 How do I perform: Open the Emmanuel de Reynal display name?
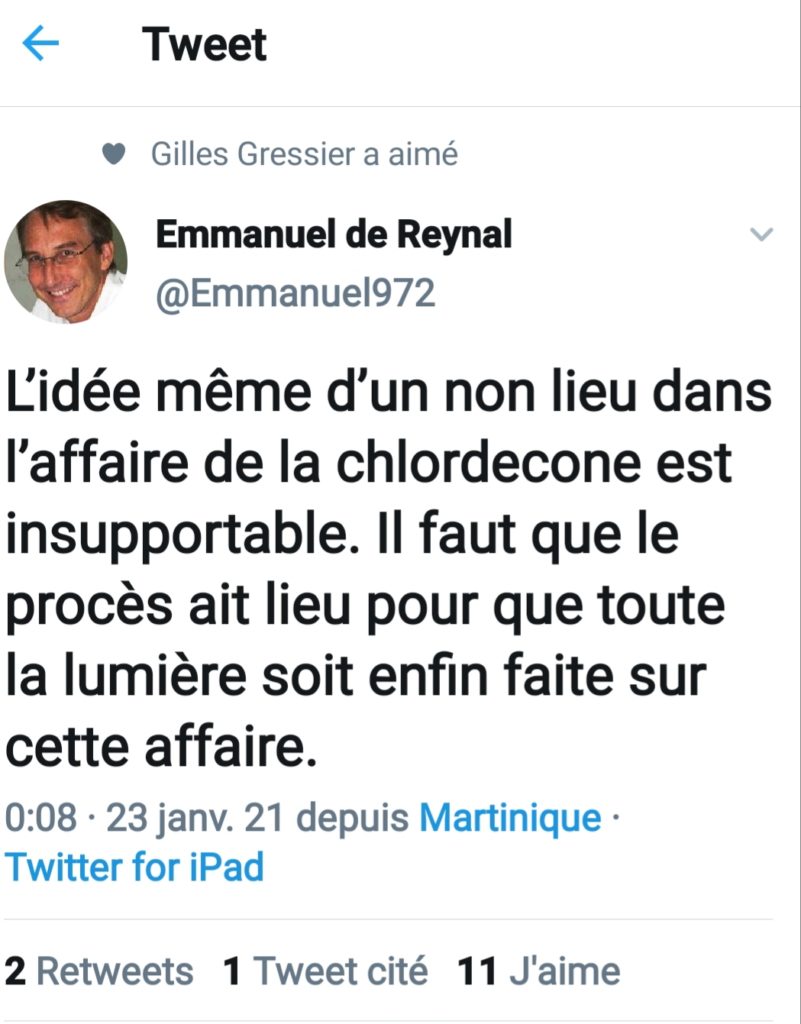coord(334,235)
